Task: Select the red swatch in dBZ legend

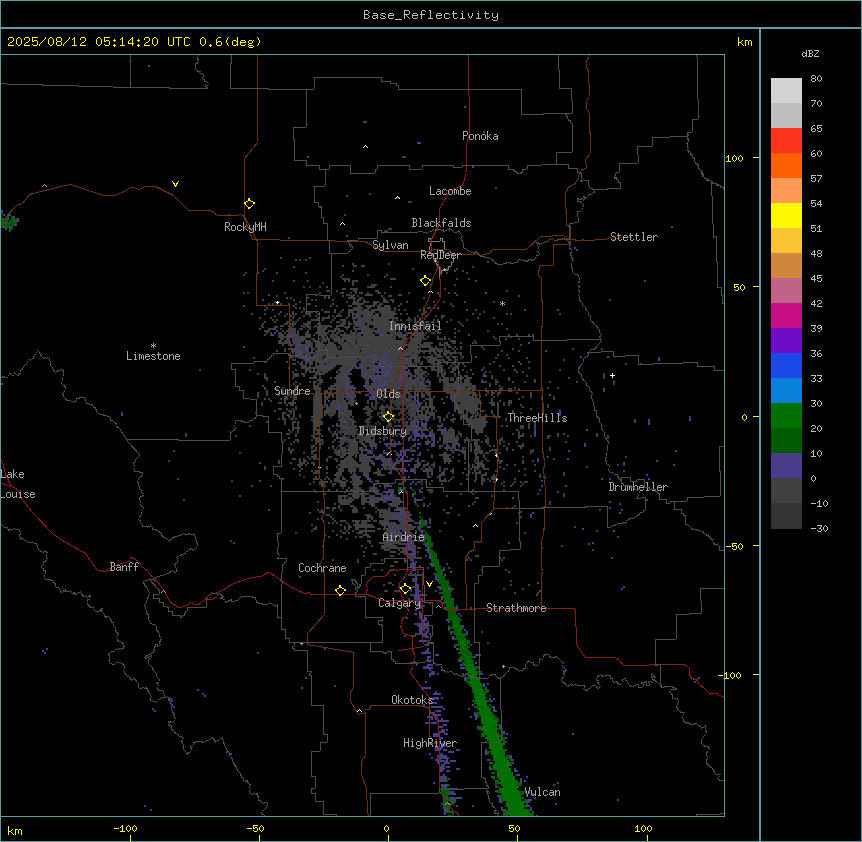Action: (x=786, y=140)
